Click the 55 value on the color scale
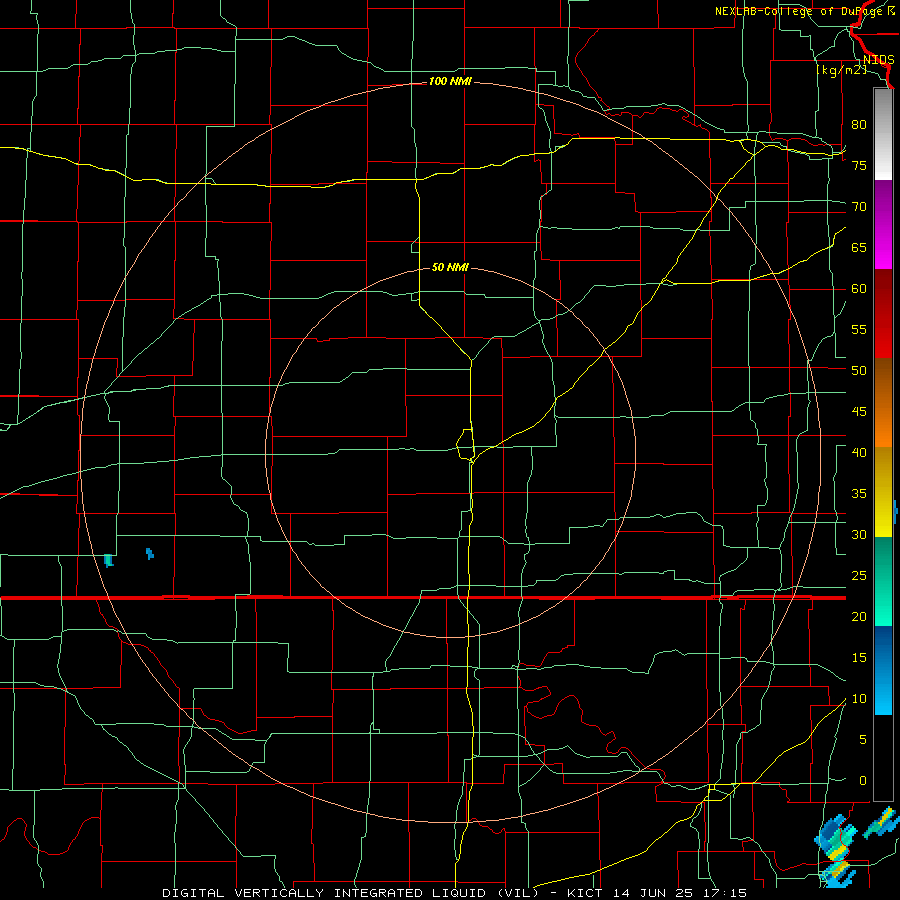Screen dimensions: 900x900 click(859, 329)
